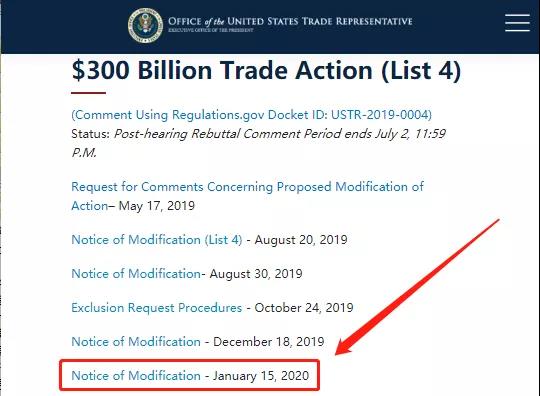The height and width of the screenshot is (396, 540).
Task: Click the $300 Billion Trade Action heading
Action: pyautogui.click(x=266, y=70)
